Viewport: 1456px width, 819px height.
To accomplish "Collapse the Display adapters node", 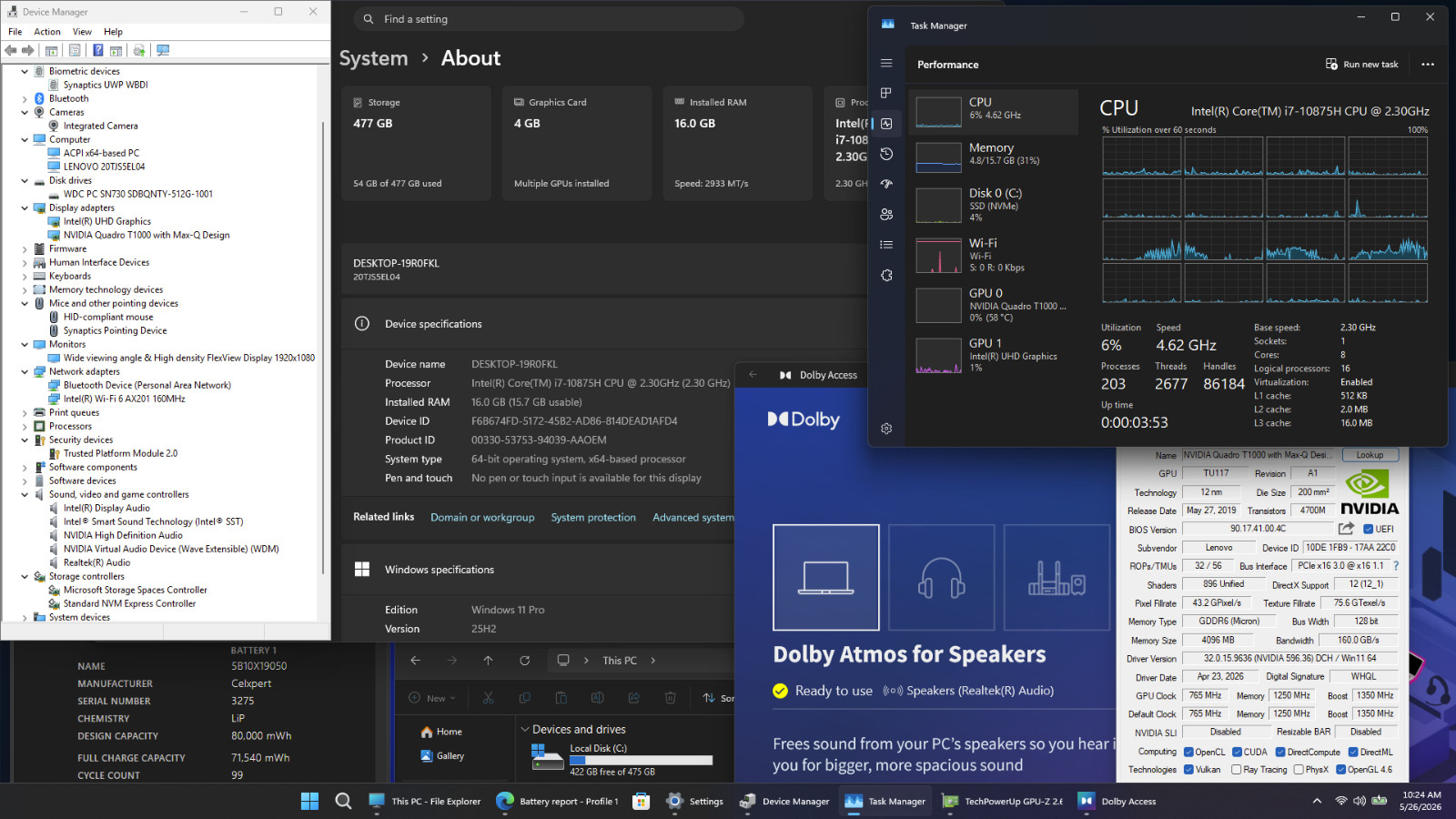I will tap(25, 207).
